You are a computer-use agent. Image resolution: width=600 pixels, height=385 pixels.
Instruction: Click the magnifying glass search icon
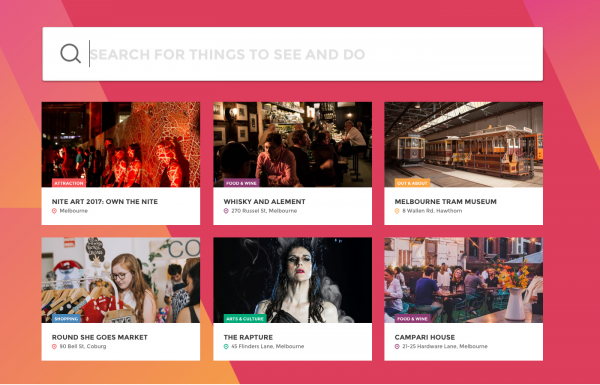70,54
